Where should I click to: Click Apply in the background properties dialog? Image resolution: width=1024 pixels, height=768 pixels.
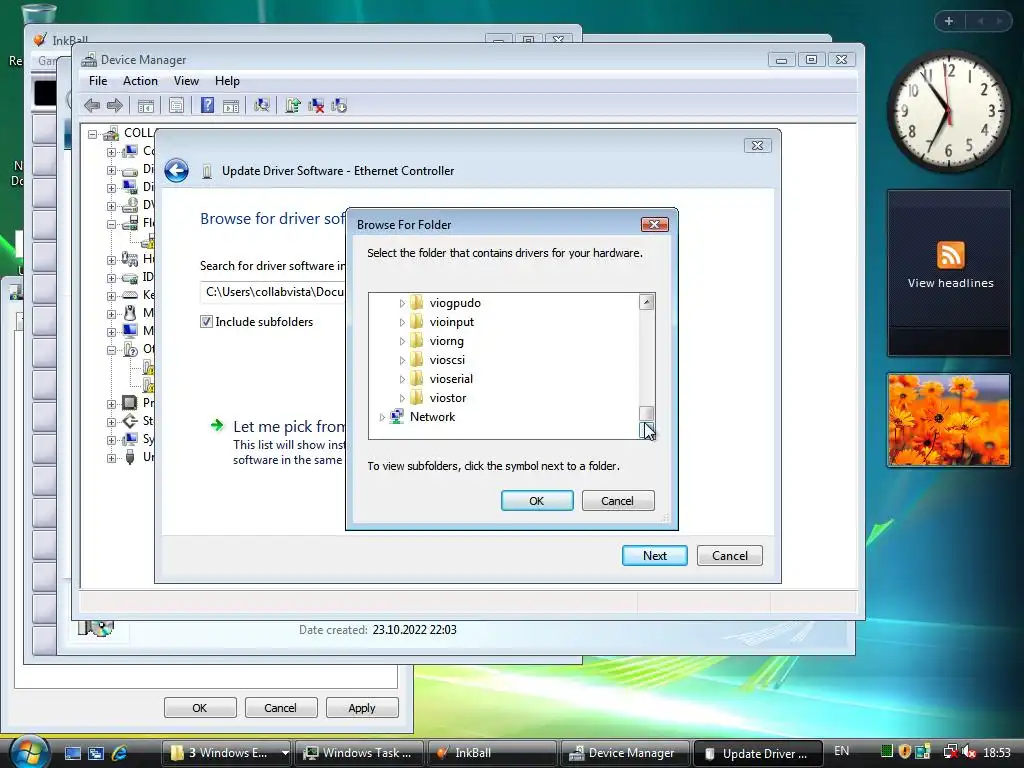click(x=362, y=708)
